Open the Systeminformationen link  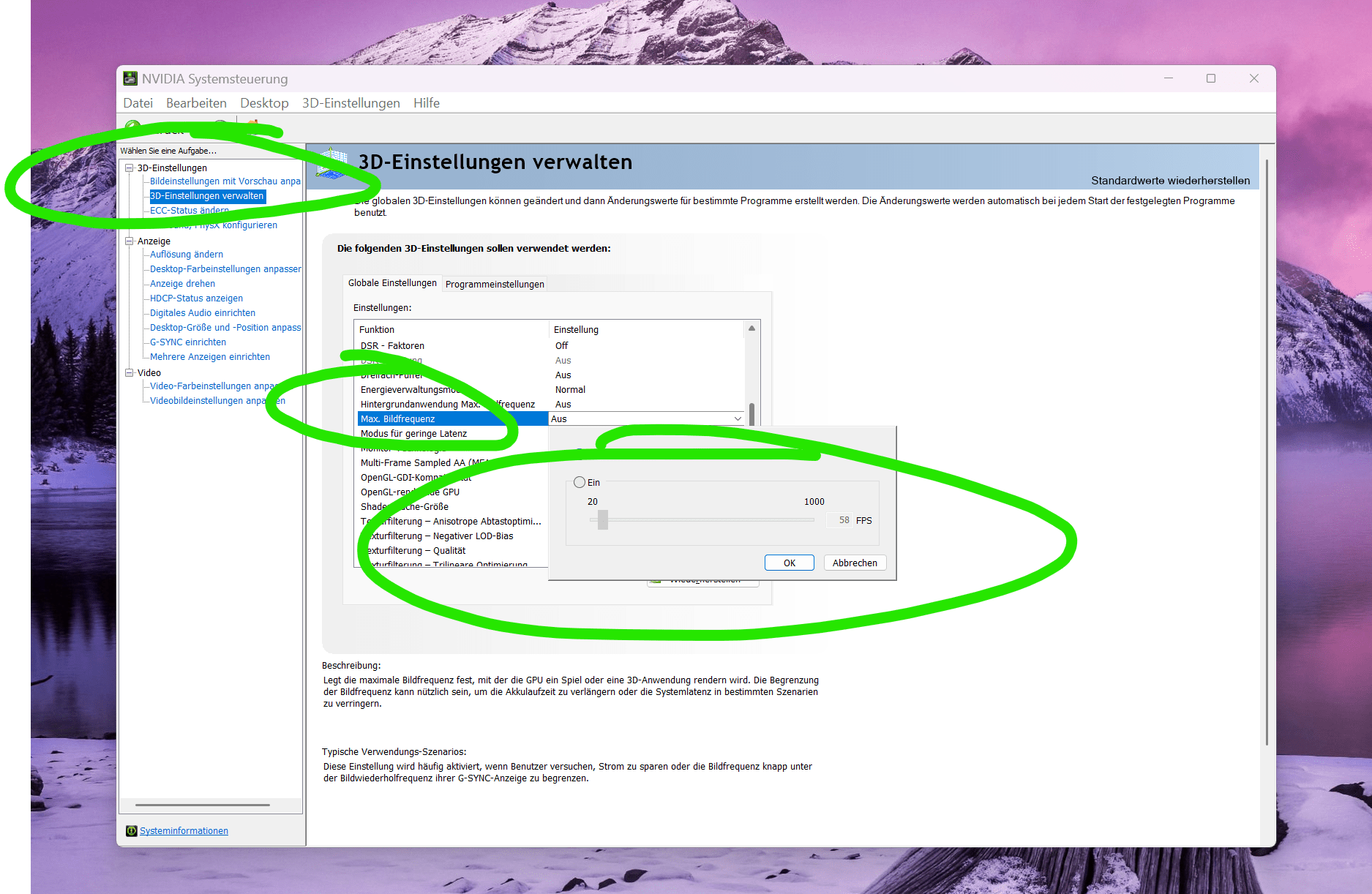(184, 831)
